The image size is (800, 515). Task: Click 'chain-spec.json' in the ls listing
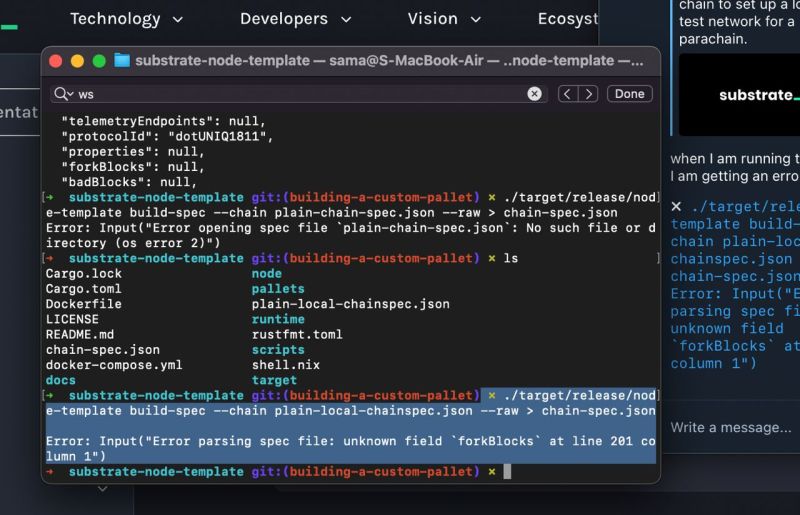(103, 350)
